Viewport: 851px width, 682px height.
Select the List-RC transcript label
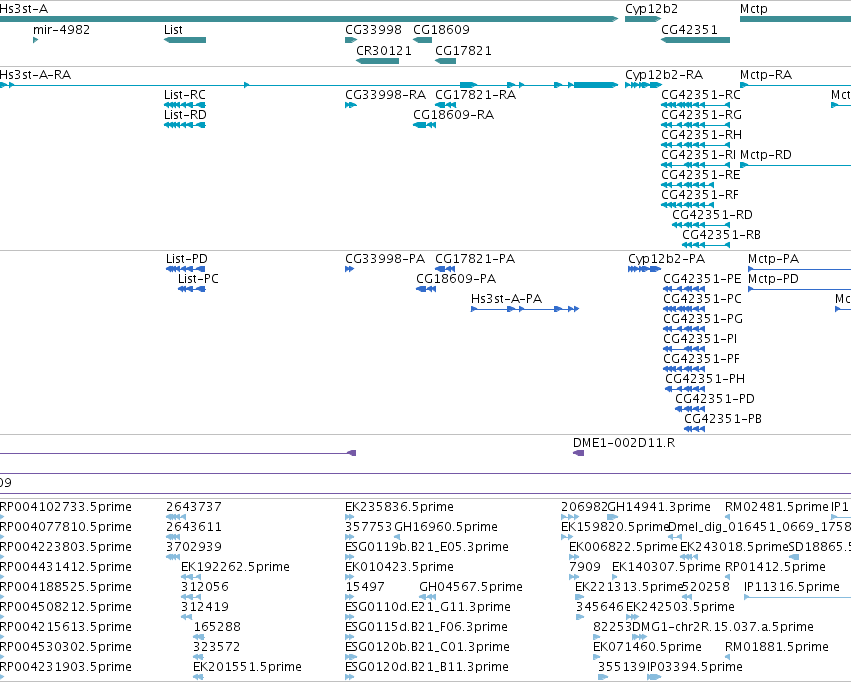(x=185, y=94)
